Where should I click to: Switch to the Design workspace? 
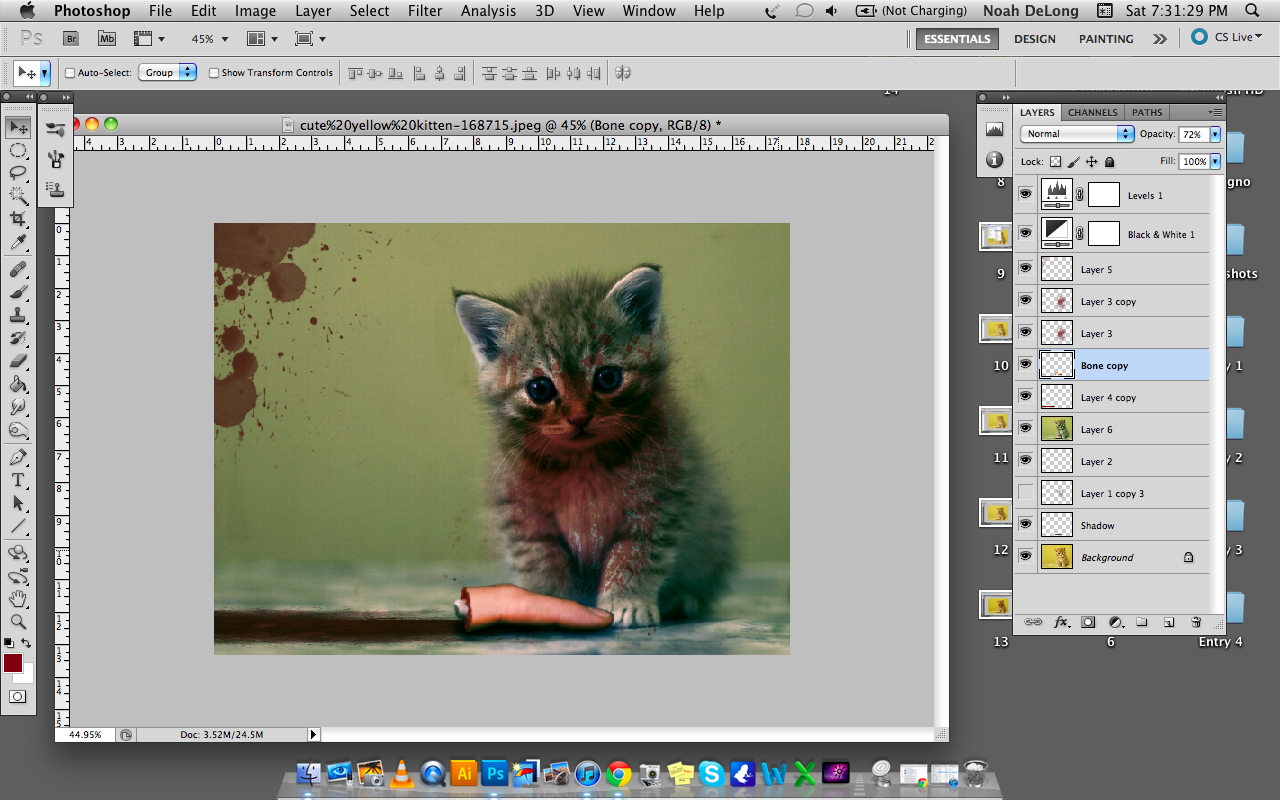(x=1034, y=39)
